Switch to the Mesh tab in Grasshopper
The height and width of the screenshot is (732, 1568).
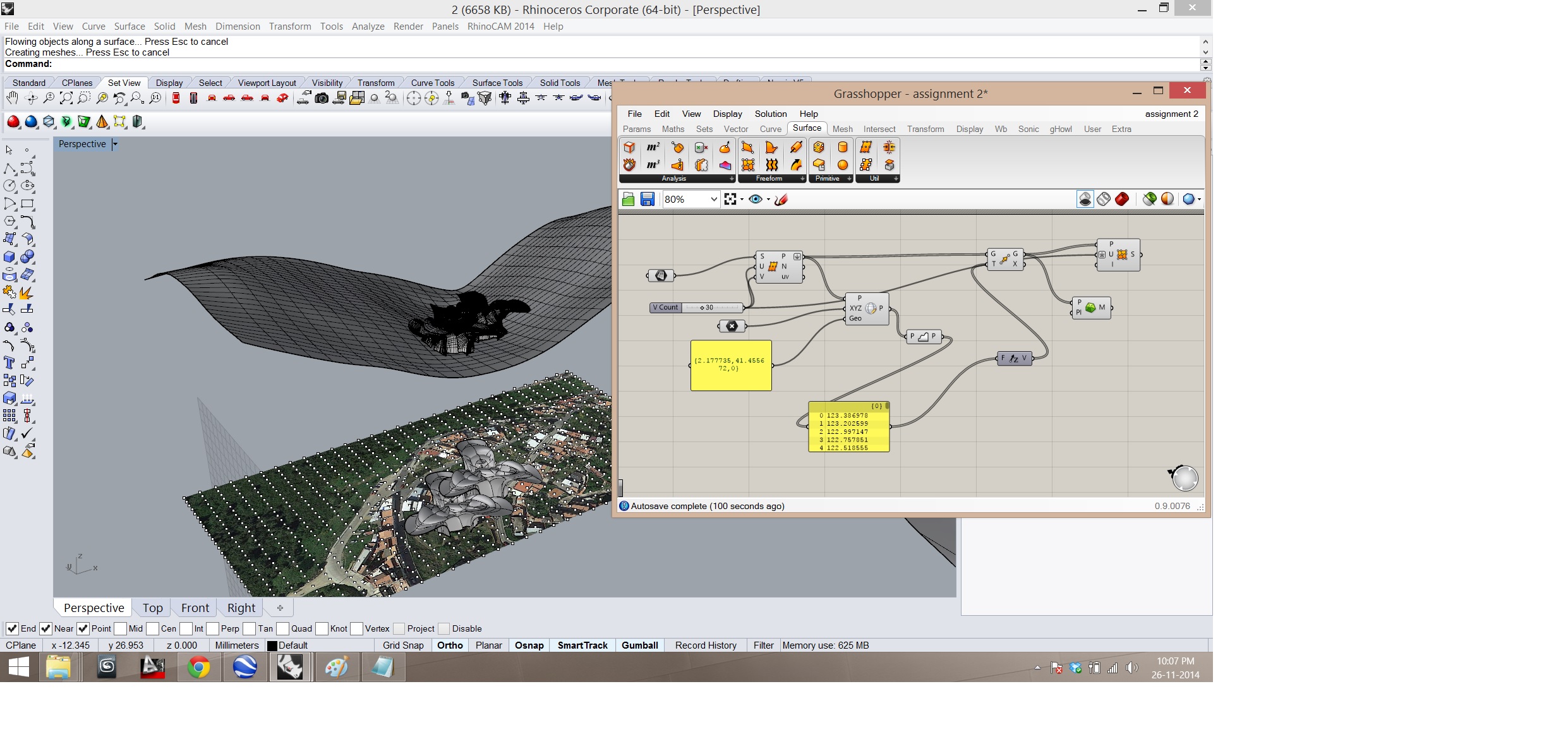click(x=842, y=129)
